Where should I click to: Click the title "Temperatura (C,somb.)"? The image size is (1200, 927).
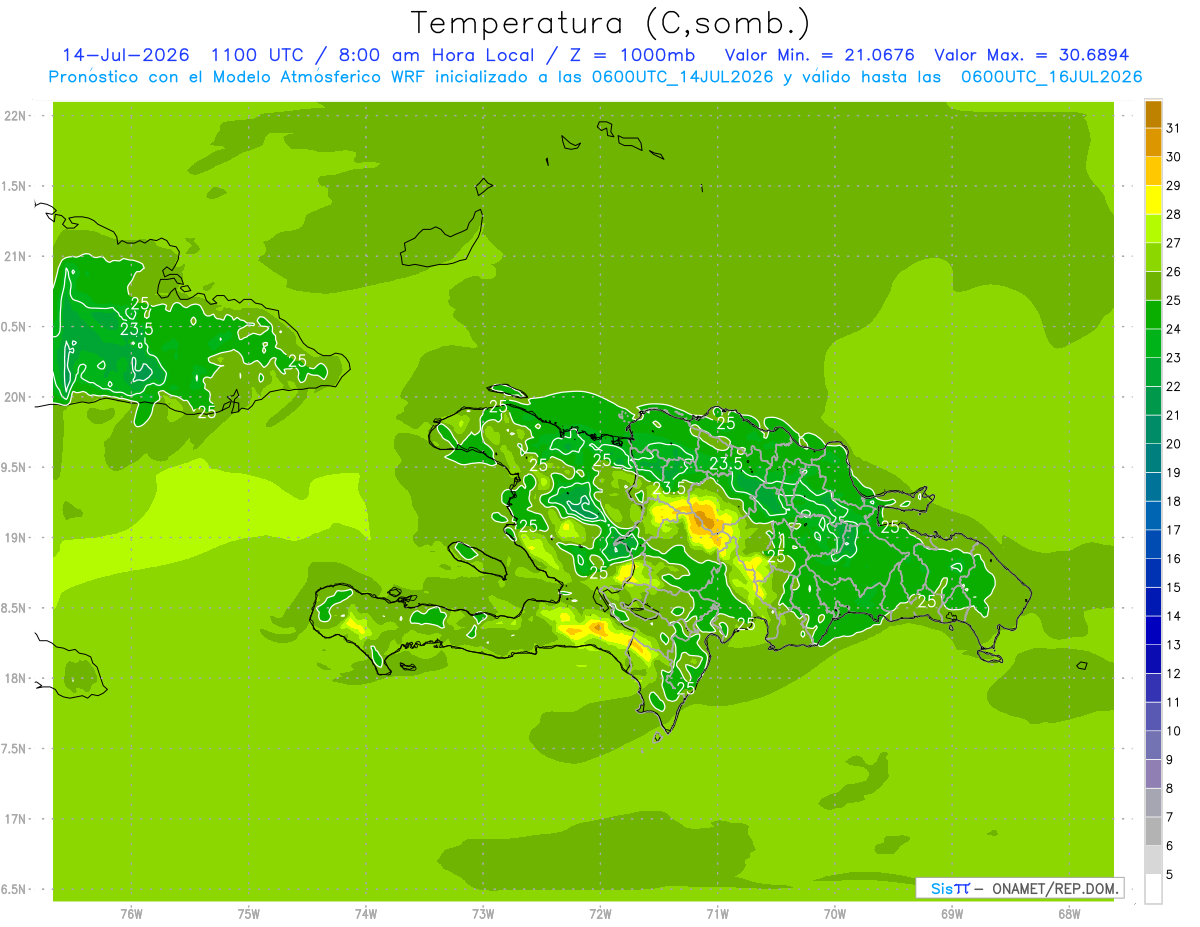tap(609, 23)
